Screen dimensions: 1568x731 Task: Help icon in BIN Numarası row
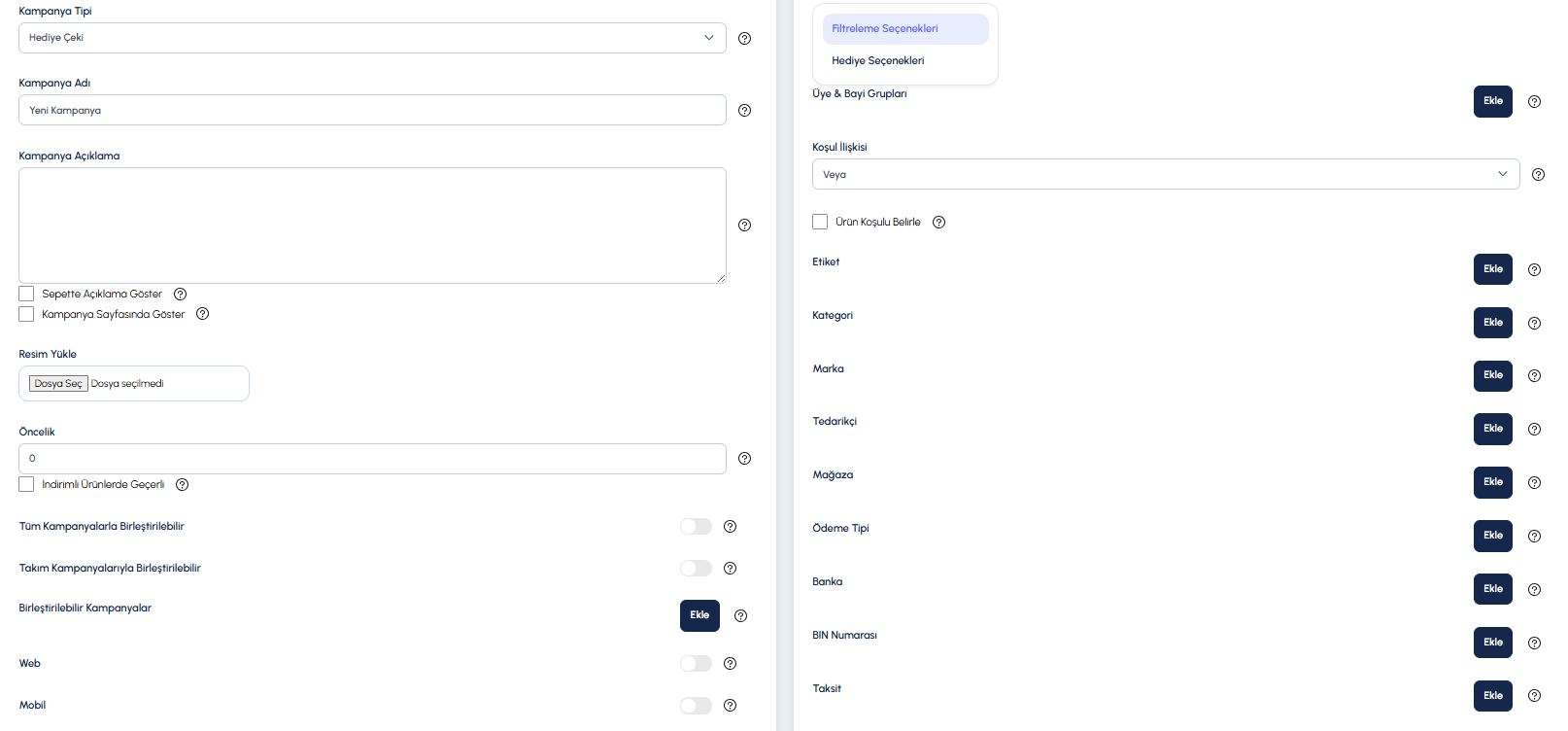1534,643
